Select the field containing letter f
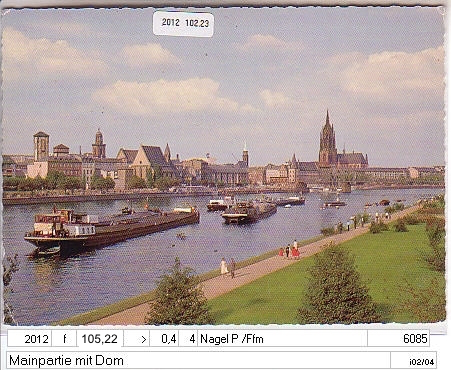The image size is (451, 370). pyautogui.click(x=64, y=339)
